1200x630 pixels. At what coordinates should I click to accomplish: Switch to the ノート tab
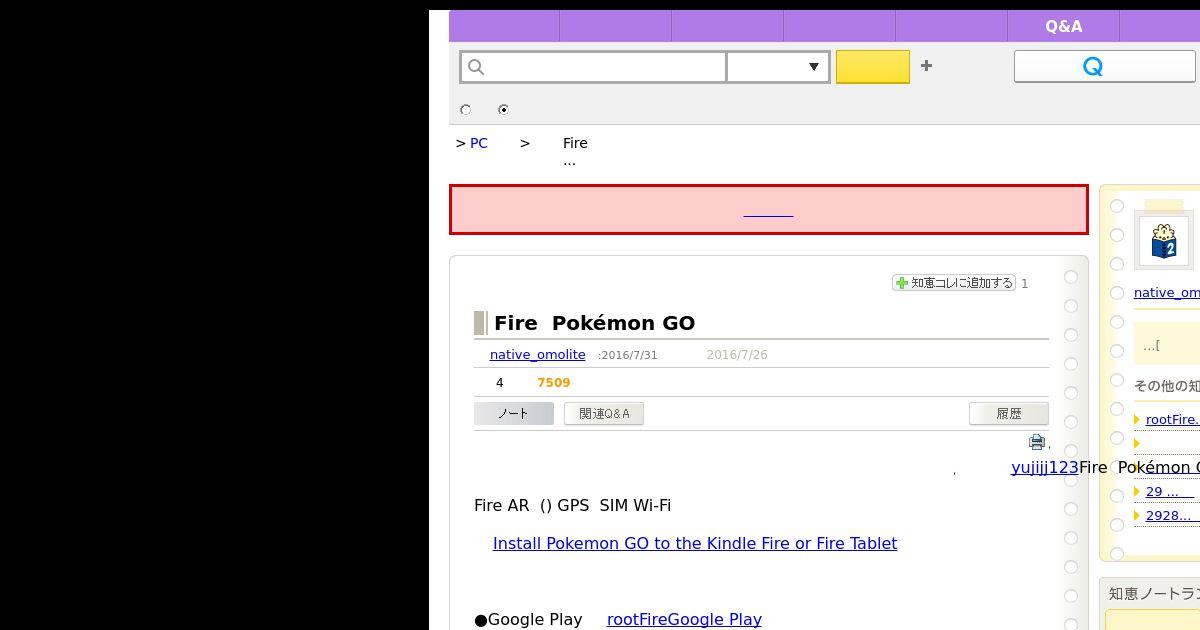(x=514, y=413)
